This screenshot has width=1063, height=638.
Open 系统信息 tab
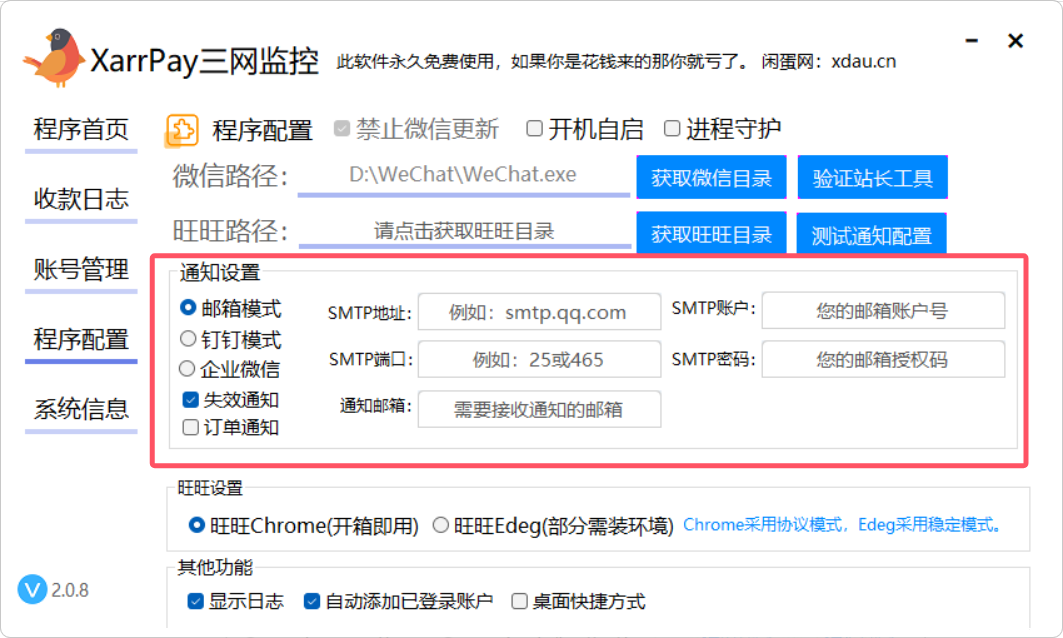pyautogui.click(x=81, y=409)
